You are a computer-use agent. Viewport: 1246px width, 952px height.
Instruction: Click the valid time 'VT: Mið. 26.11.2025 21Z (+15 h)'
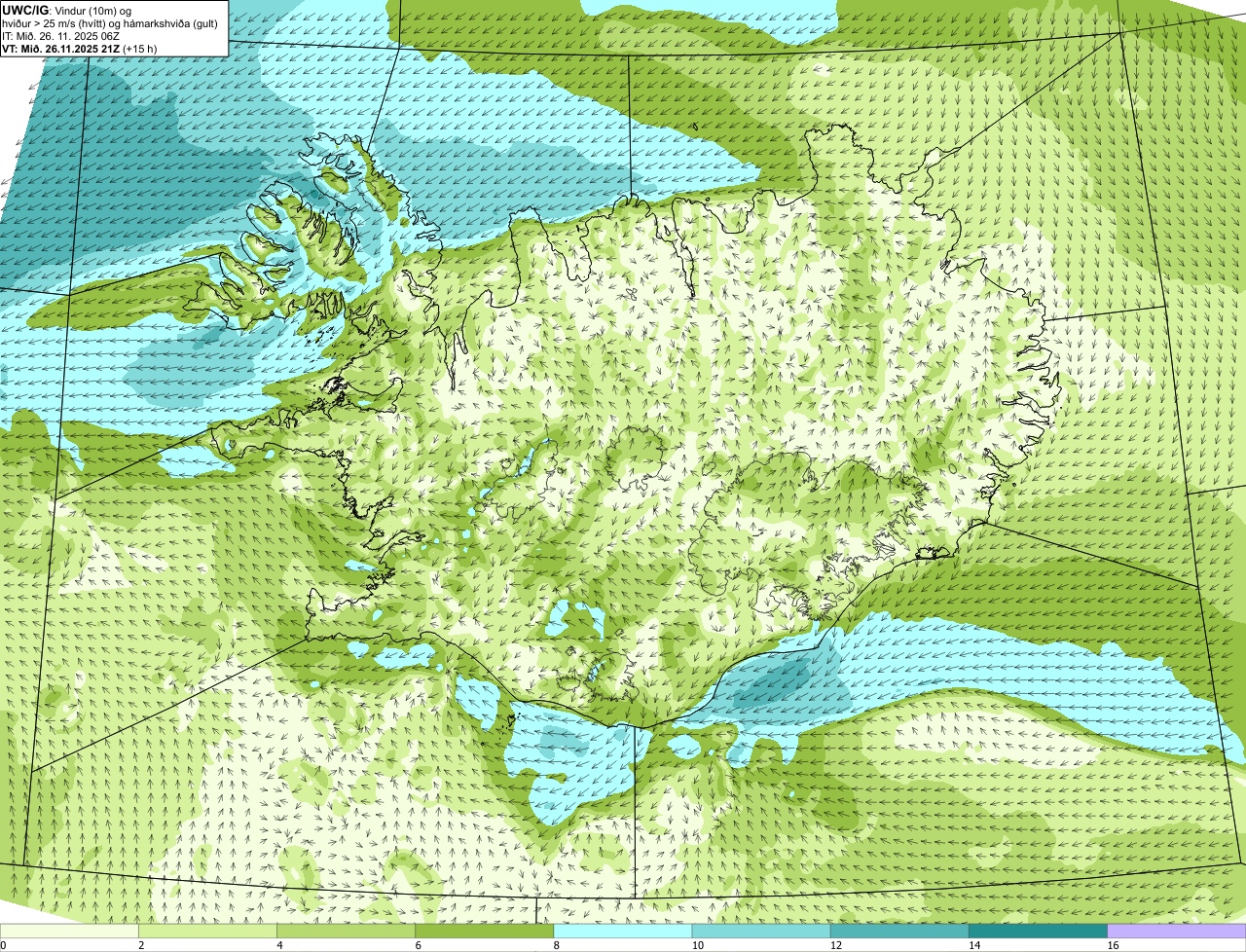pyautogui.click(x=80, y=49)
